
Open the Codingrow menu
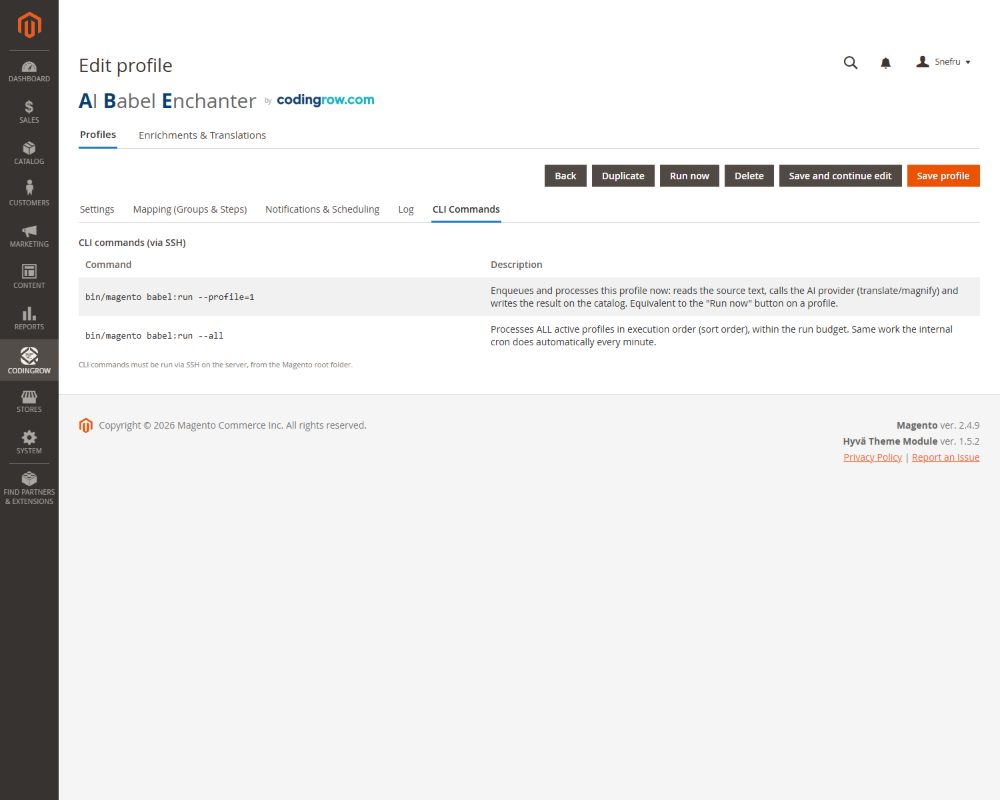(29, 360)
